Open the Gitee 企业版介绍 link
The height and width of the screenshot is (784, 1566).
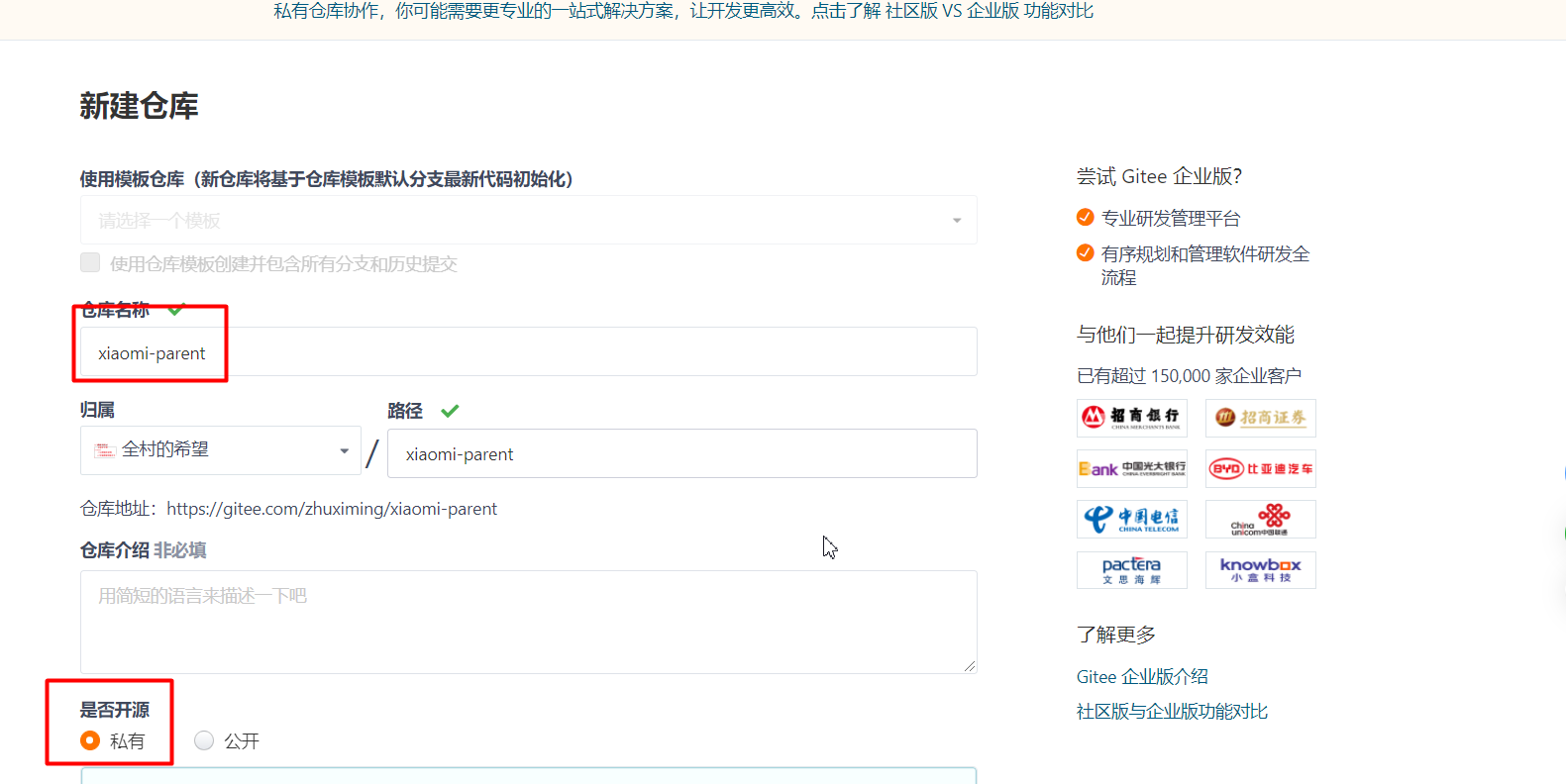tap(1142, 677)
